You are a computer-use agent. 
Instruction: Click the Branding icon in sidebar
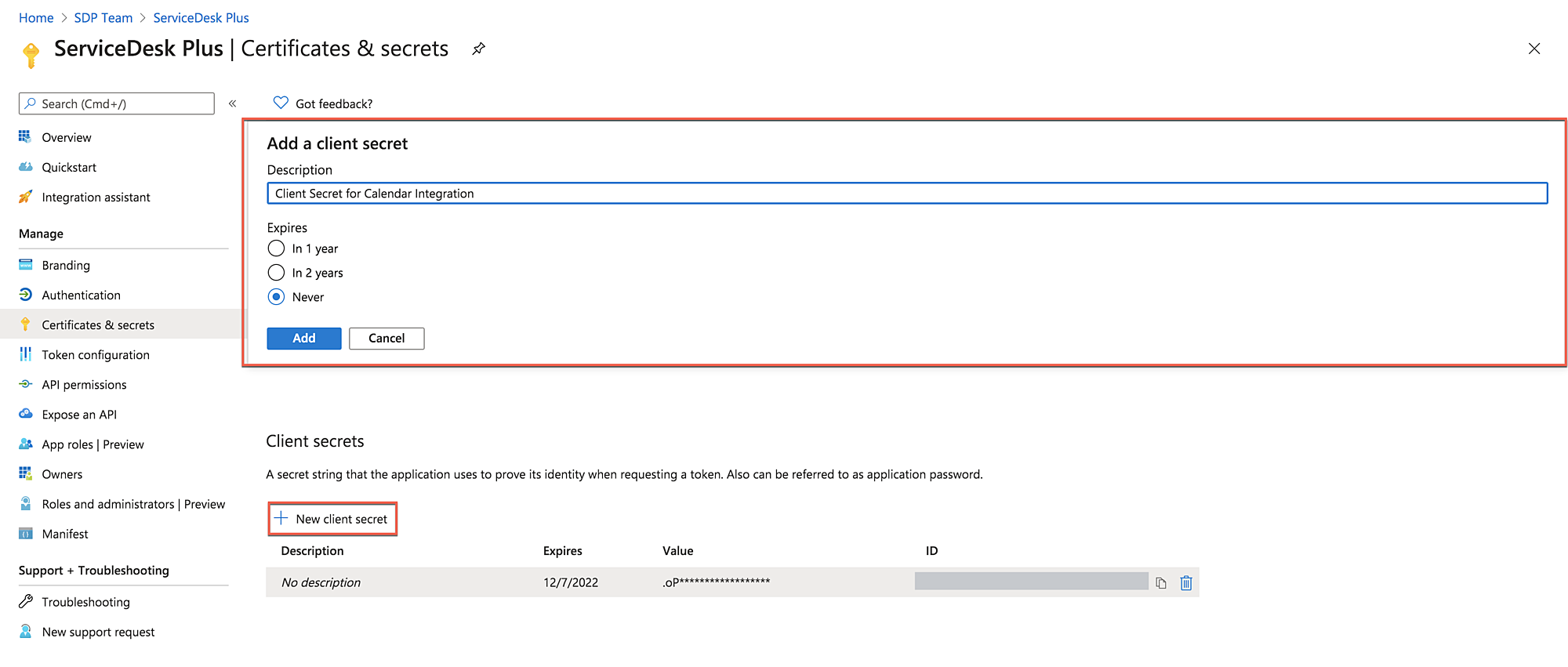[25, 265]
